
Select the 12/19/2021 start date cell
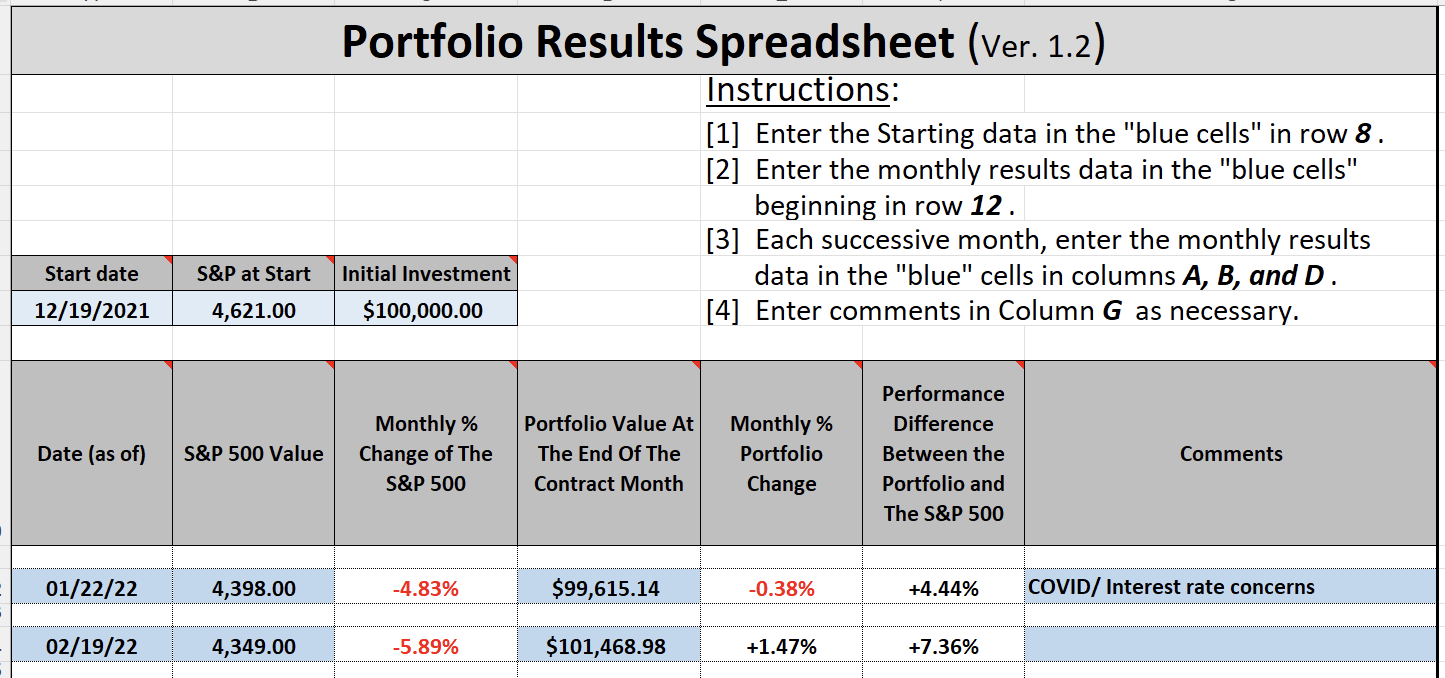pyautogui.click(x=91, y=310)
